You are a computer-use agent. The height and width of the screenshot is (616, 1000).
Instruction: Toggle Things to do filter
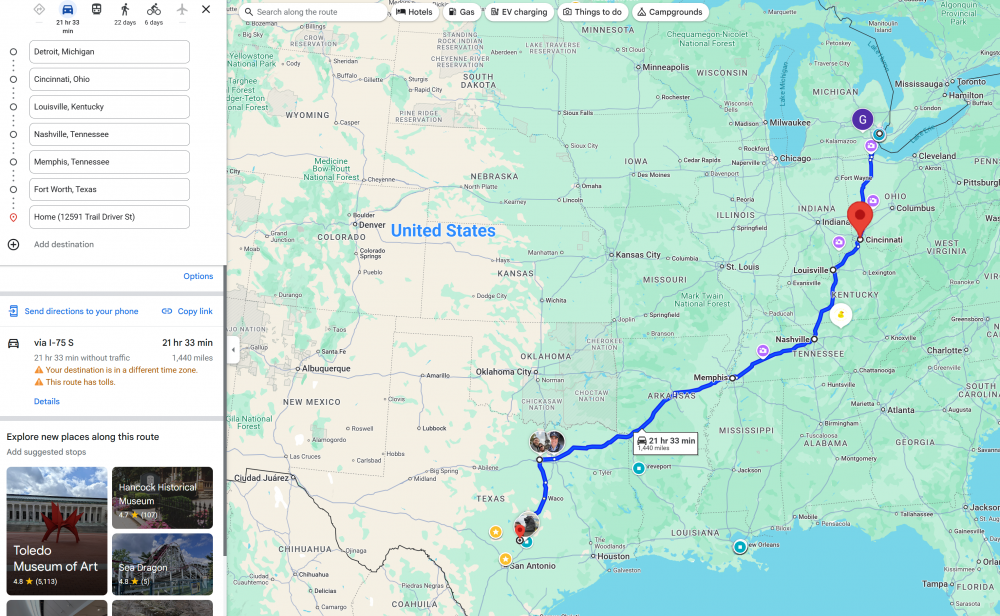pos(592,12)
